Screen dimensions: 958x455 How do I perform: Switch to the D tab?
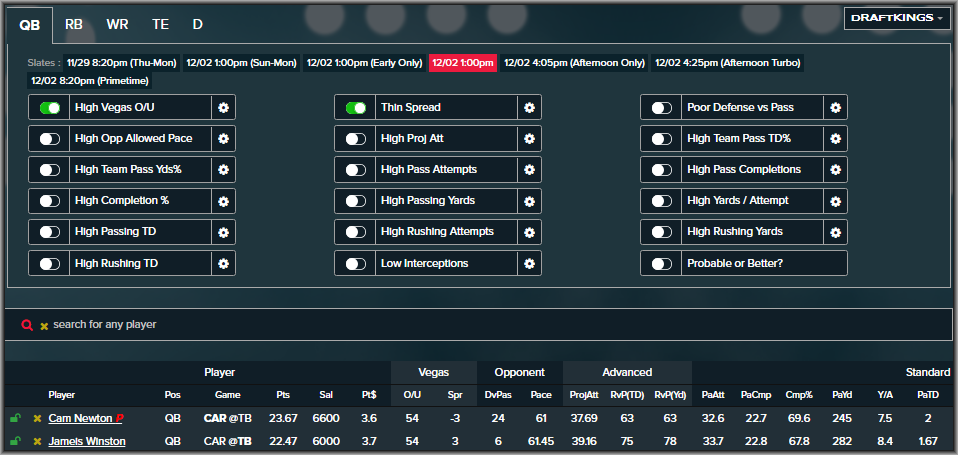(x=197, y=24)
